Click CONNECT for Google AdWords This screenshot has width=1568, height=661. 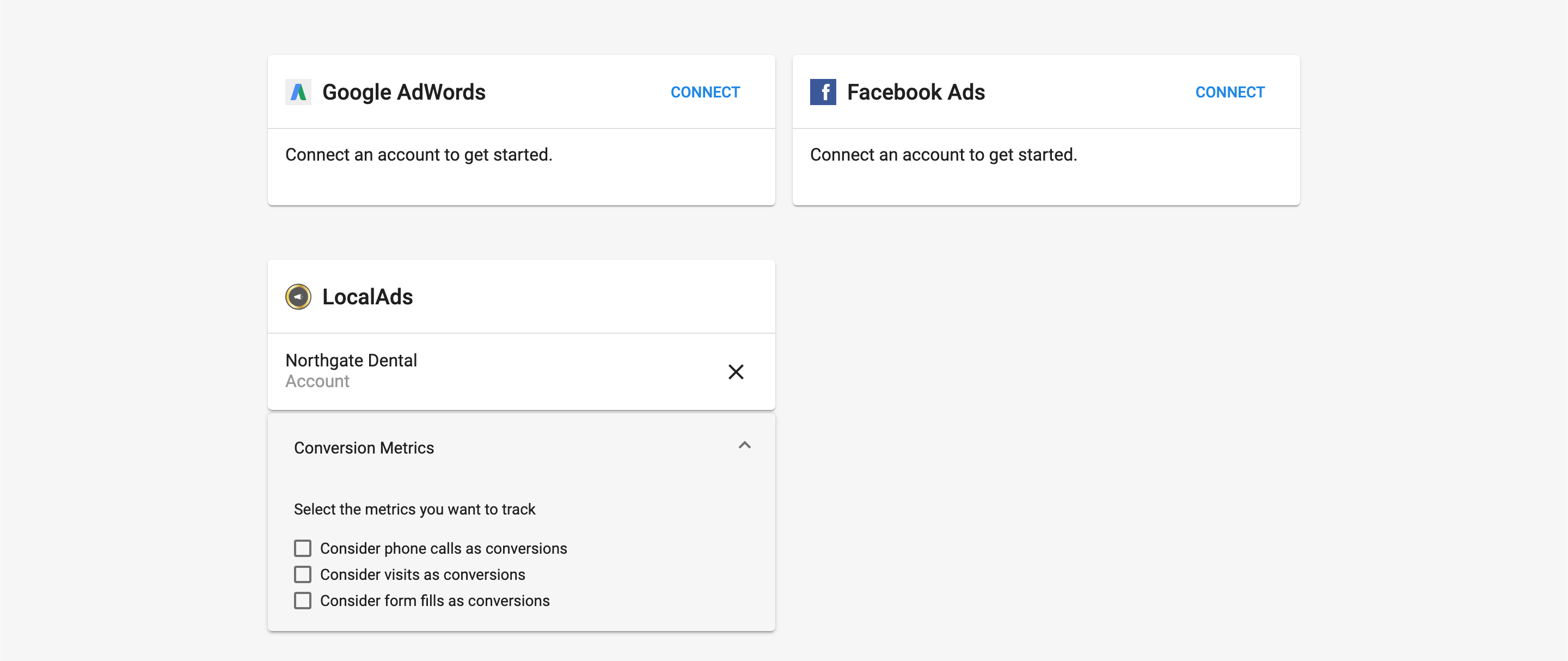(705, 92)
